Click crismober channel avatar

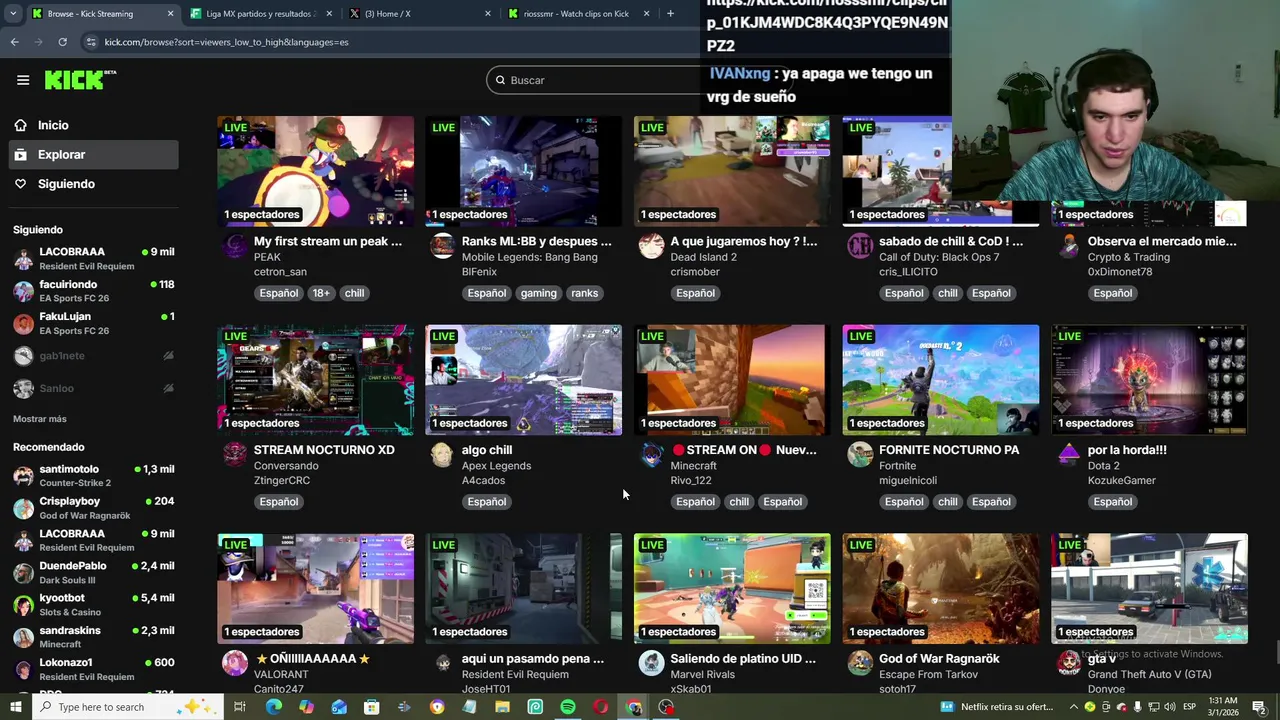[x=651, y=246]
